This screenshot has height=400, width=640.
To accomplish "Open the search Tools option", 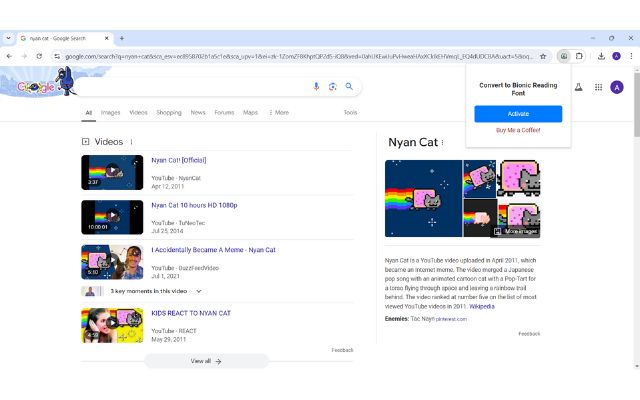I will [x=350, y=113].
